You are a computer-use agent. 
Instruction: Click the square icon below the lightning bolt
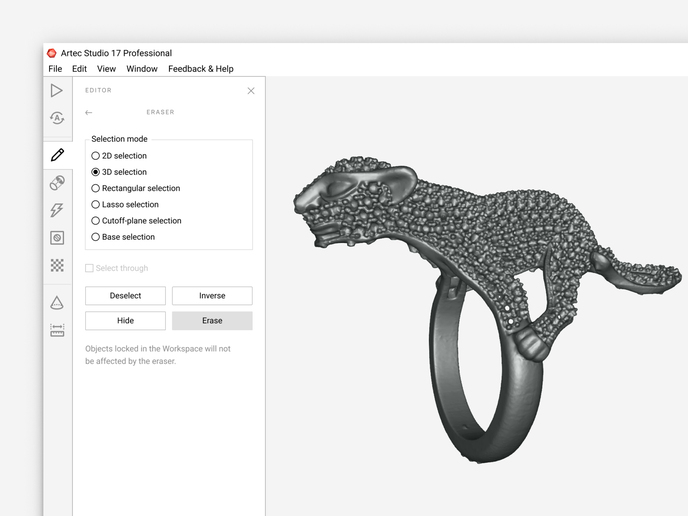pos(57,238)
